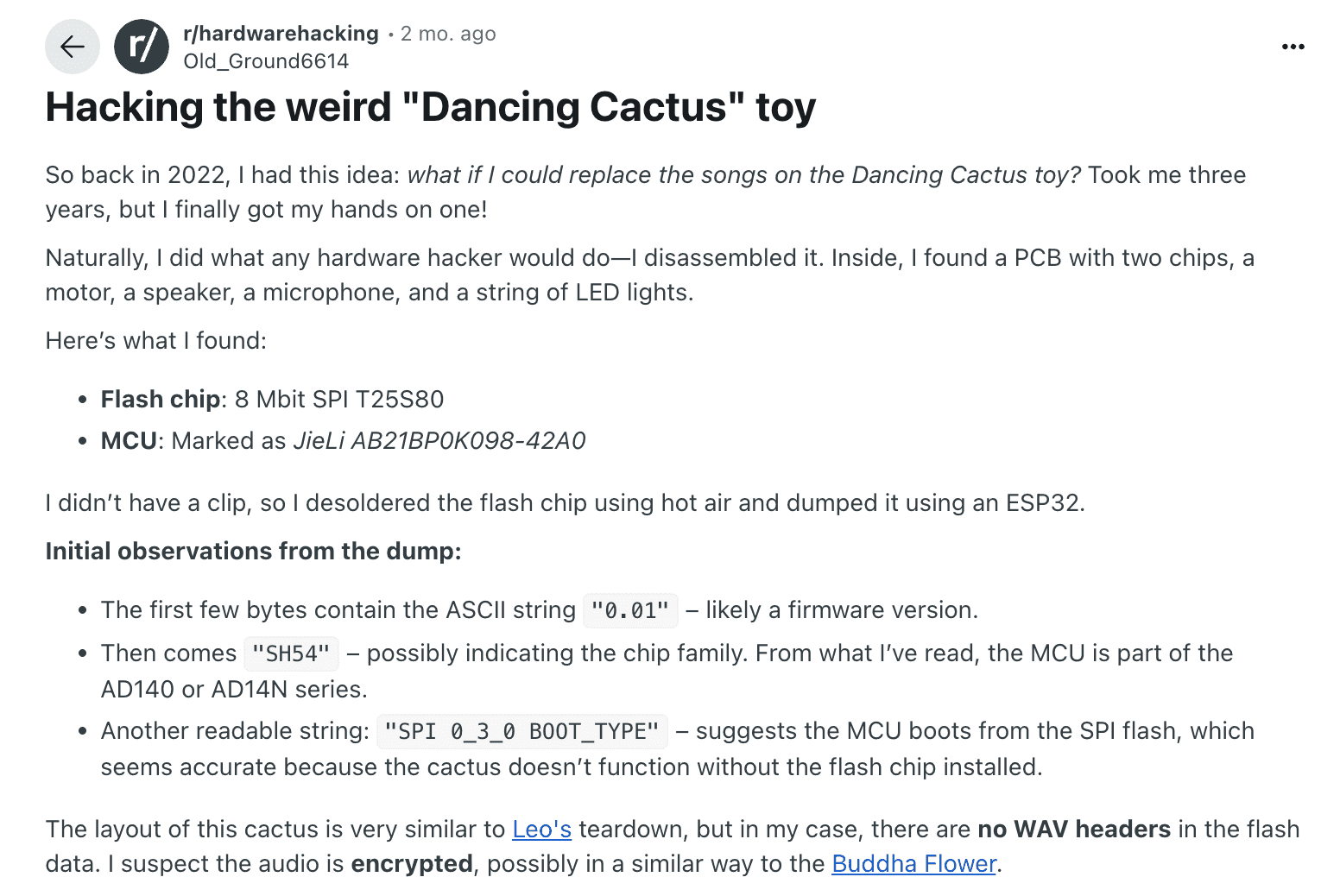Viewport: 1340px width, 896px height.
Task: Click the "2 mo. ago" timestamp
Action: (x=448, y=34)
